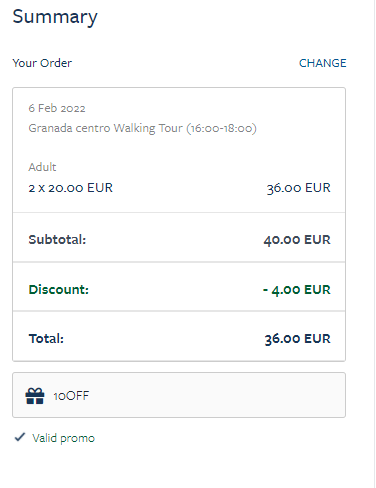Click the green Discount label
The image size is (376, 488).
coord(59,290)
